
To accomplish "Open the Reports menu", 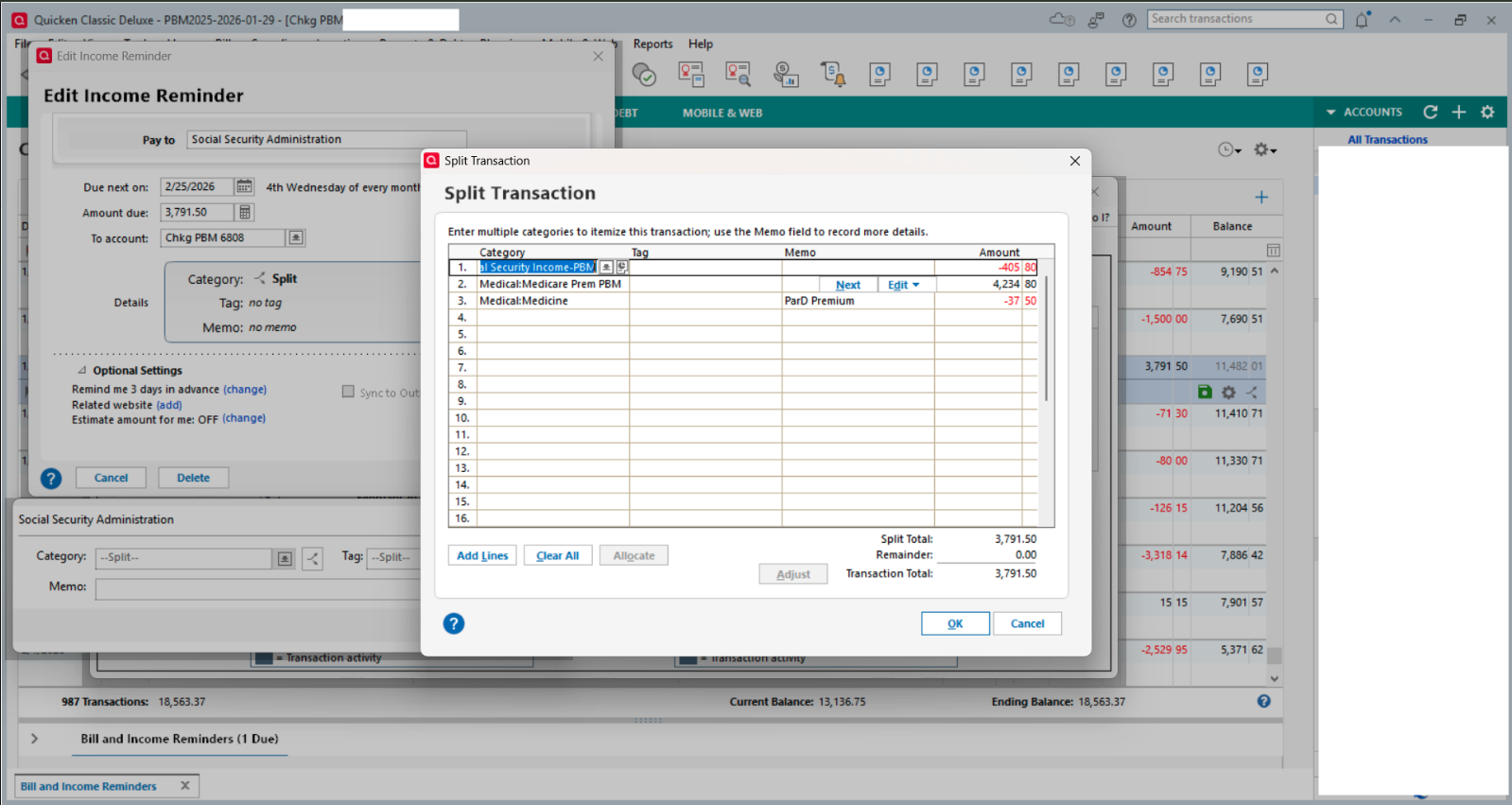I will click(x=652, y=44).
